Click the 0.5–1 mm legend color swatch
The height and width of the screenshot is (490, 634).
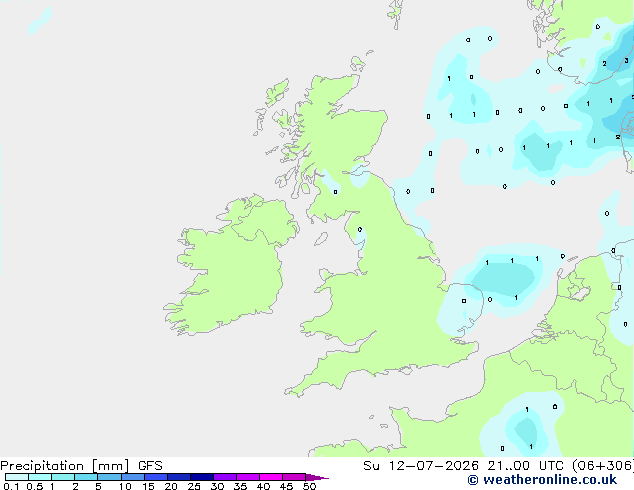point(40,477)
